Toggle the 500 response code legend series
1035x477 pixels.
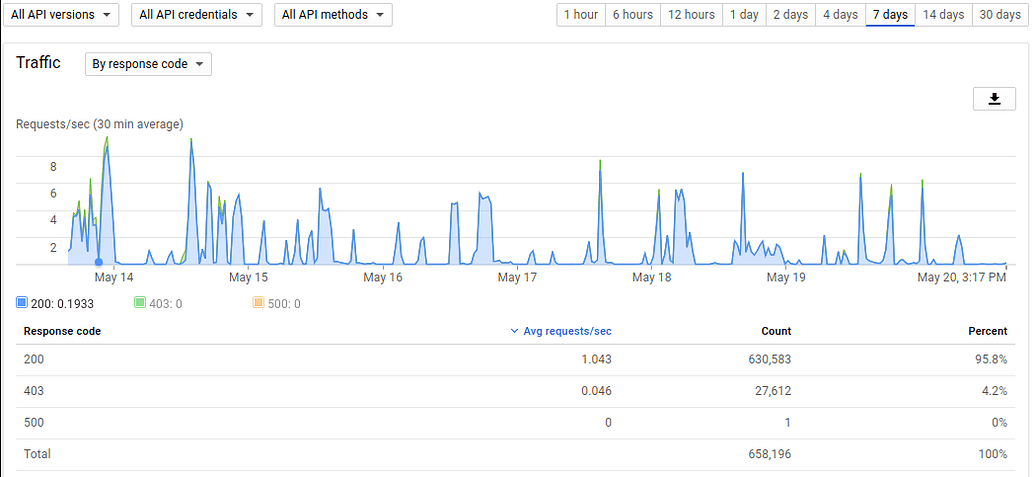coord(258,303)
